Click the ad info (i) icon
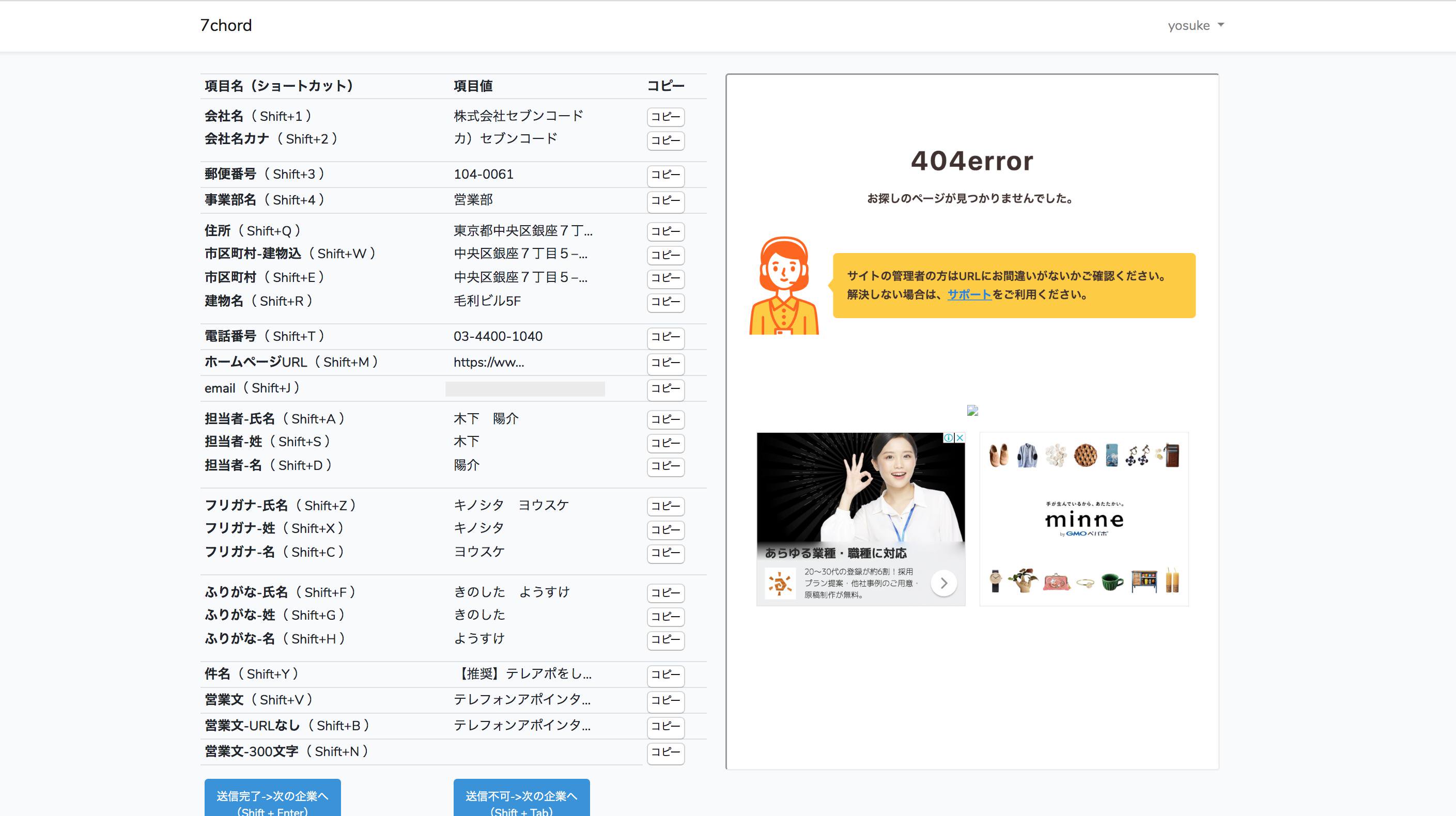The height and width of the screenshot is (816, 1456). (x=949, y=437)
